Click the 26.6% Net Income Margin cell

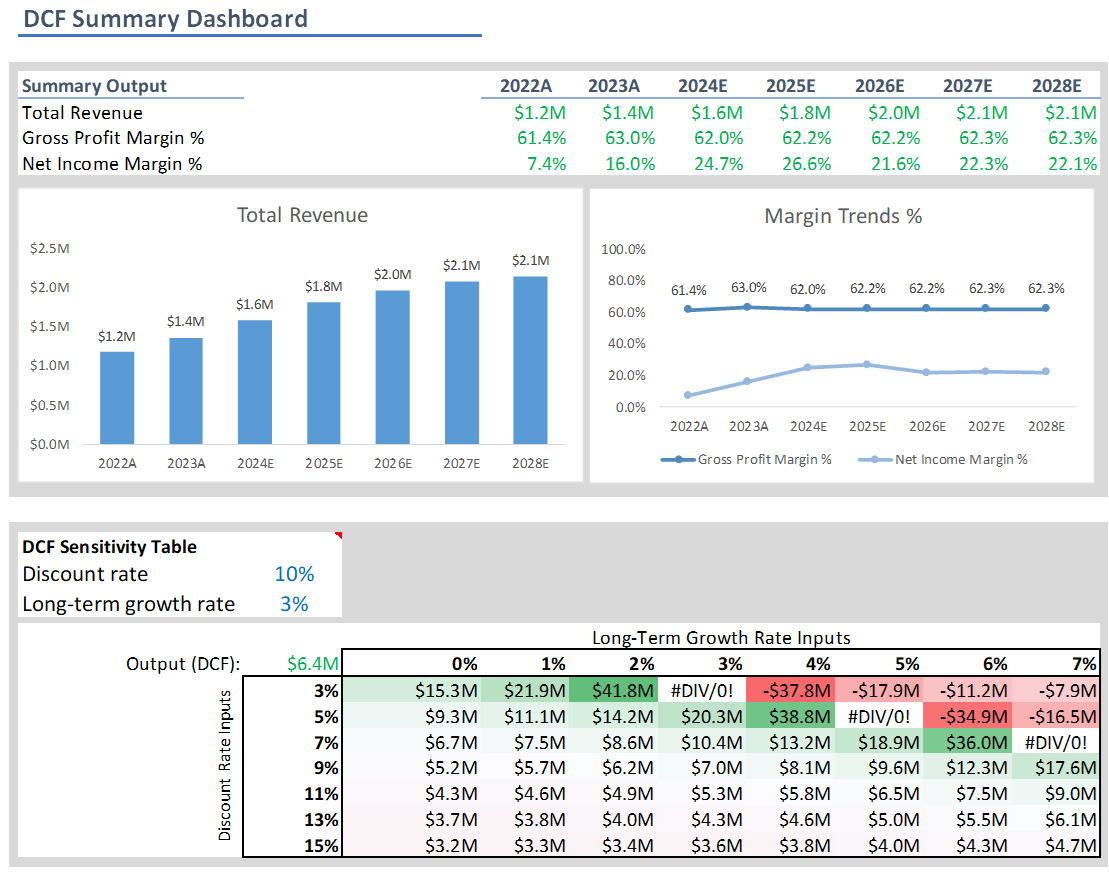[x=790, y=164]
